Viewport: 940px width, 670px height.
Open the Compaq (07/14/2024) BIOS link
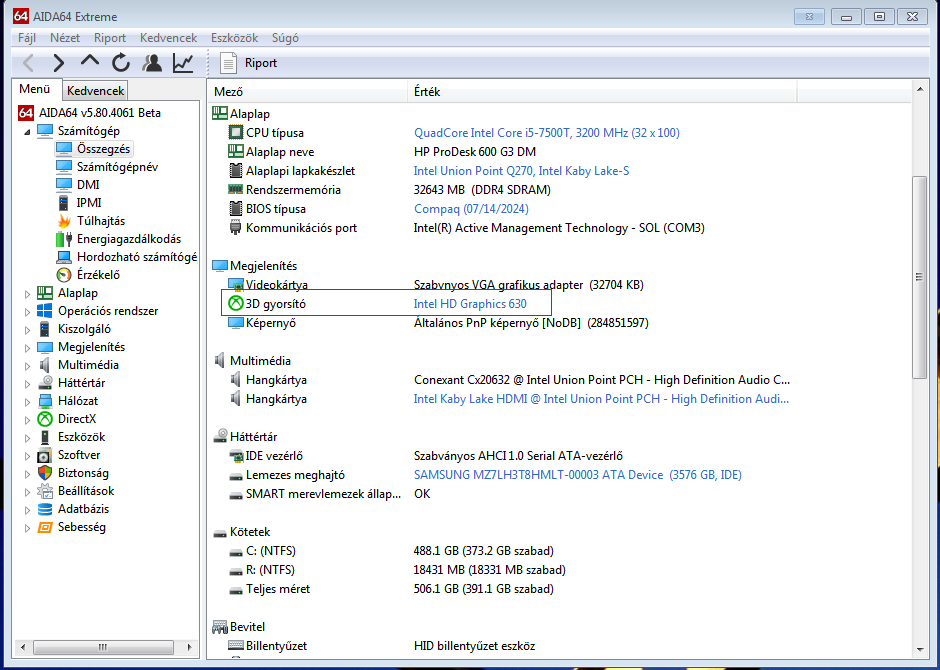[x=471, y=209]
